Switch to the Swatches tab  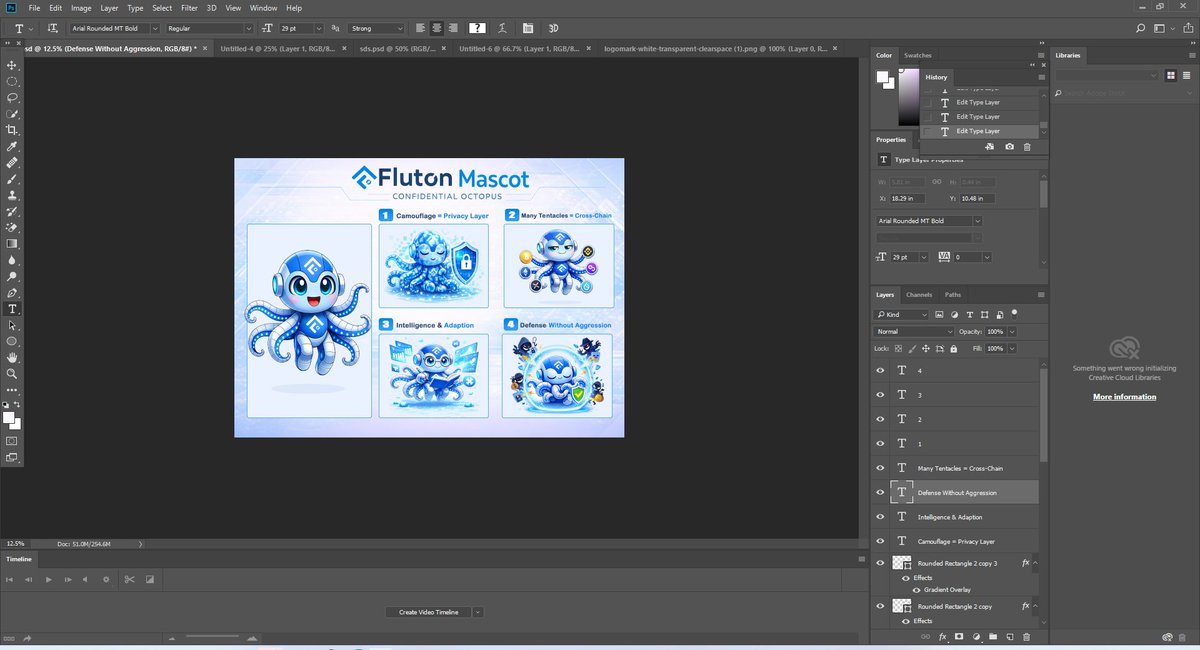(917, 55)
